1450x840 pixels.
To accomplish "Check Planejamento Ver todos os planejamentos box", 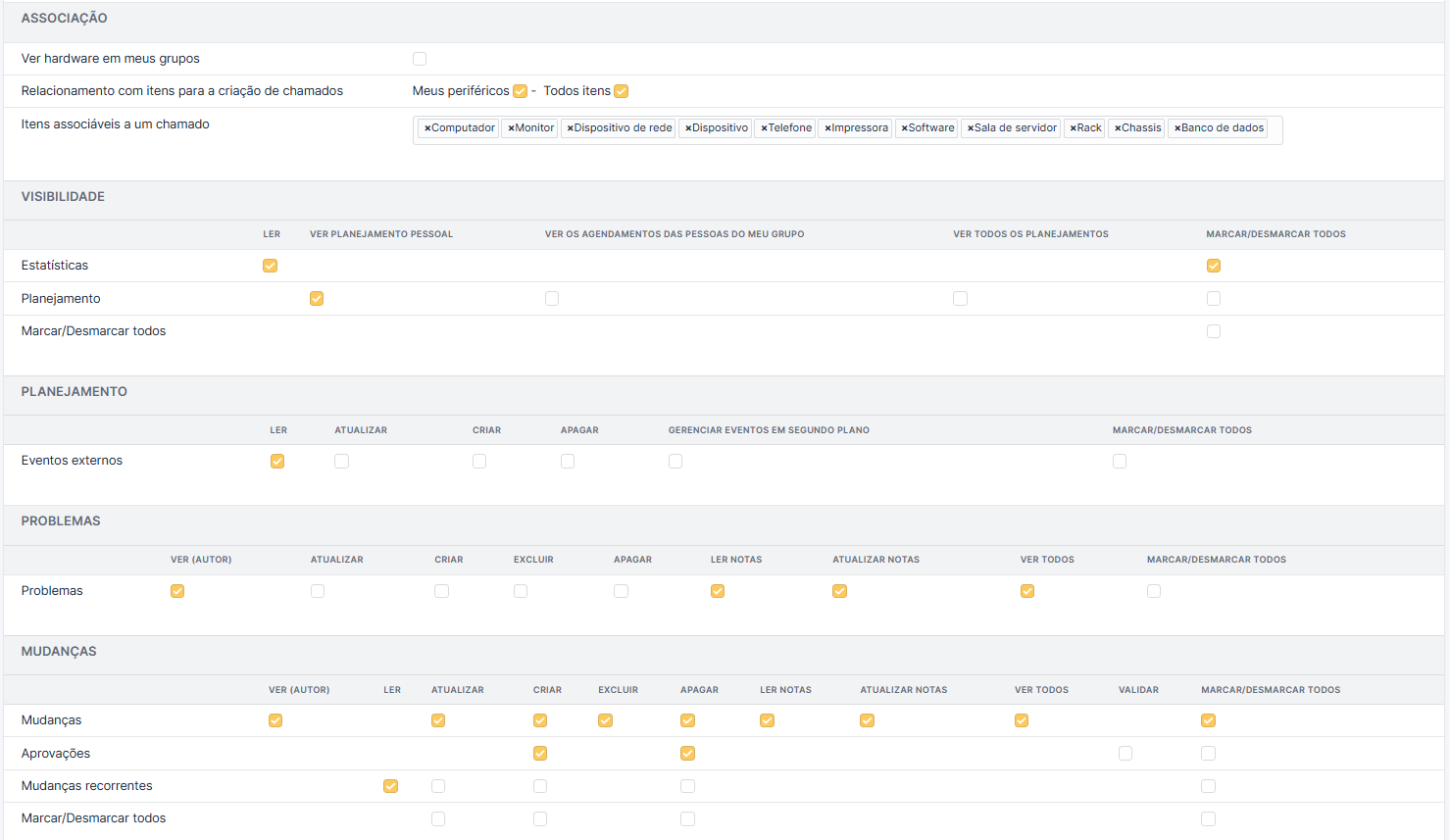I will coord(960,299).
